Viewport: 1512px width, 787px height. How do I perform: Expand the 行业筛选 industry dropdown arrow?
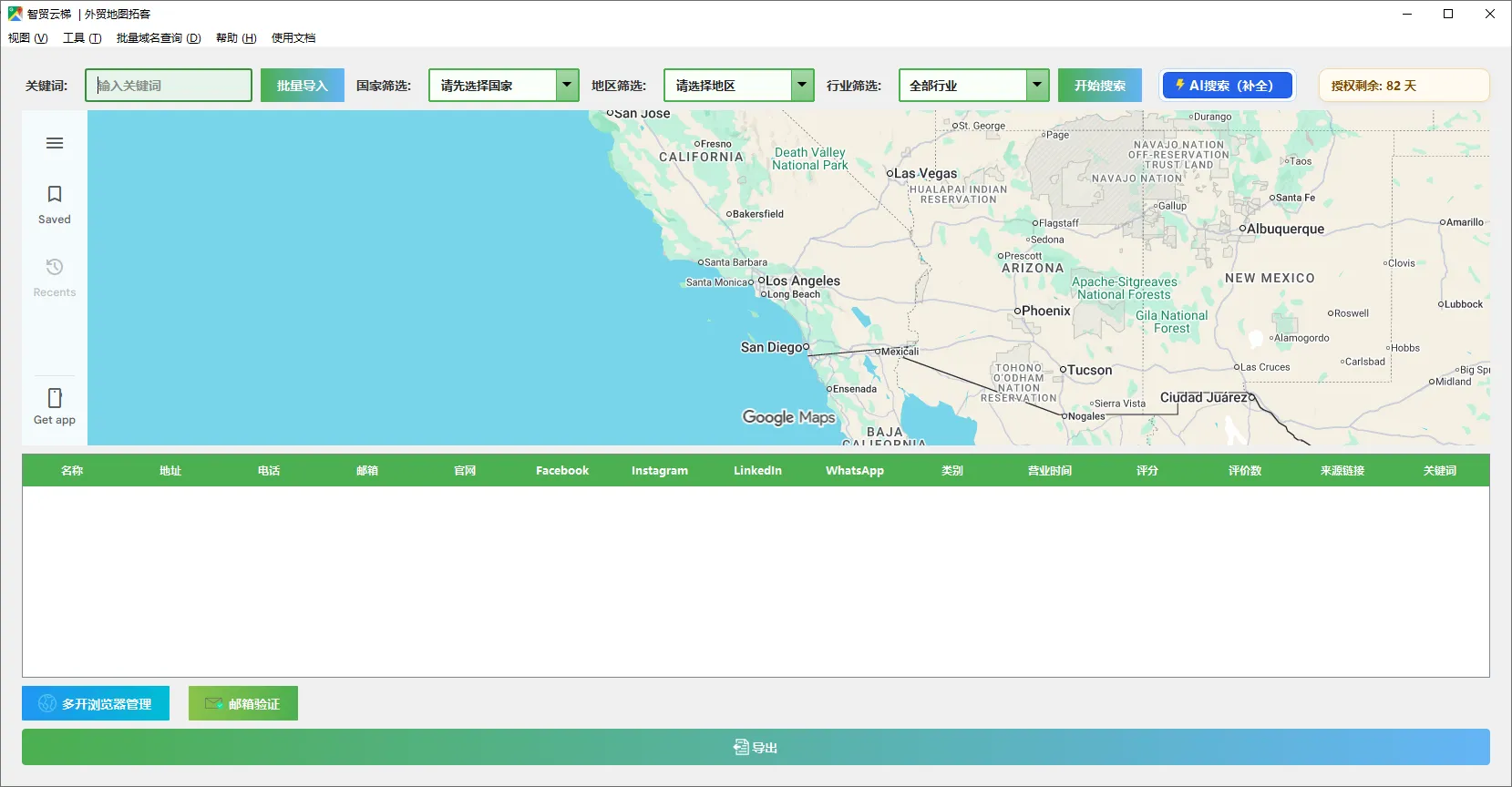1037,86
